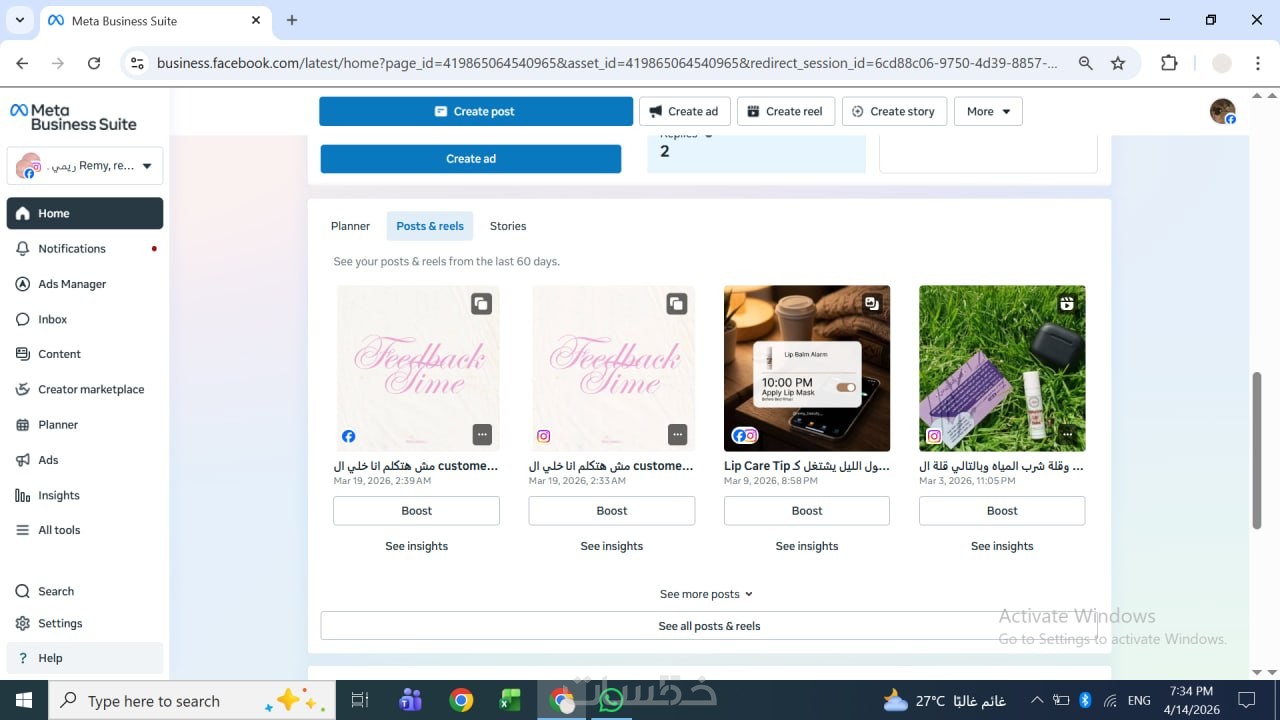The width and height of the screenshot is (1280, 720).
Task: Click See all posts & reels
Action: (x=709, y=626)
